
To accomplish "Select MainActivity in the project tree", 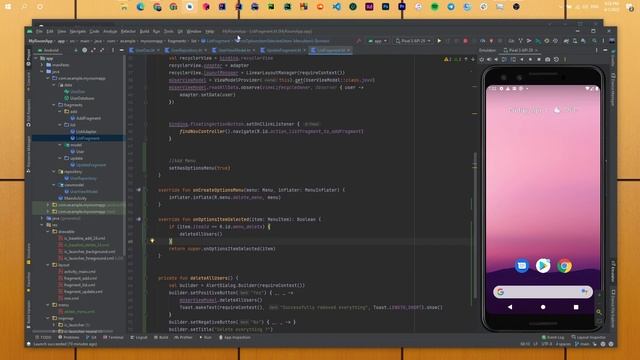I will [72, 198].
